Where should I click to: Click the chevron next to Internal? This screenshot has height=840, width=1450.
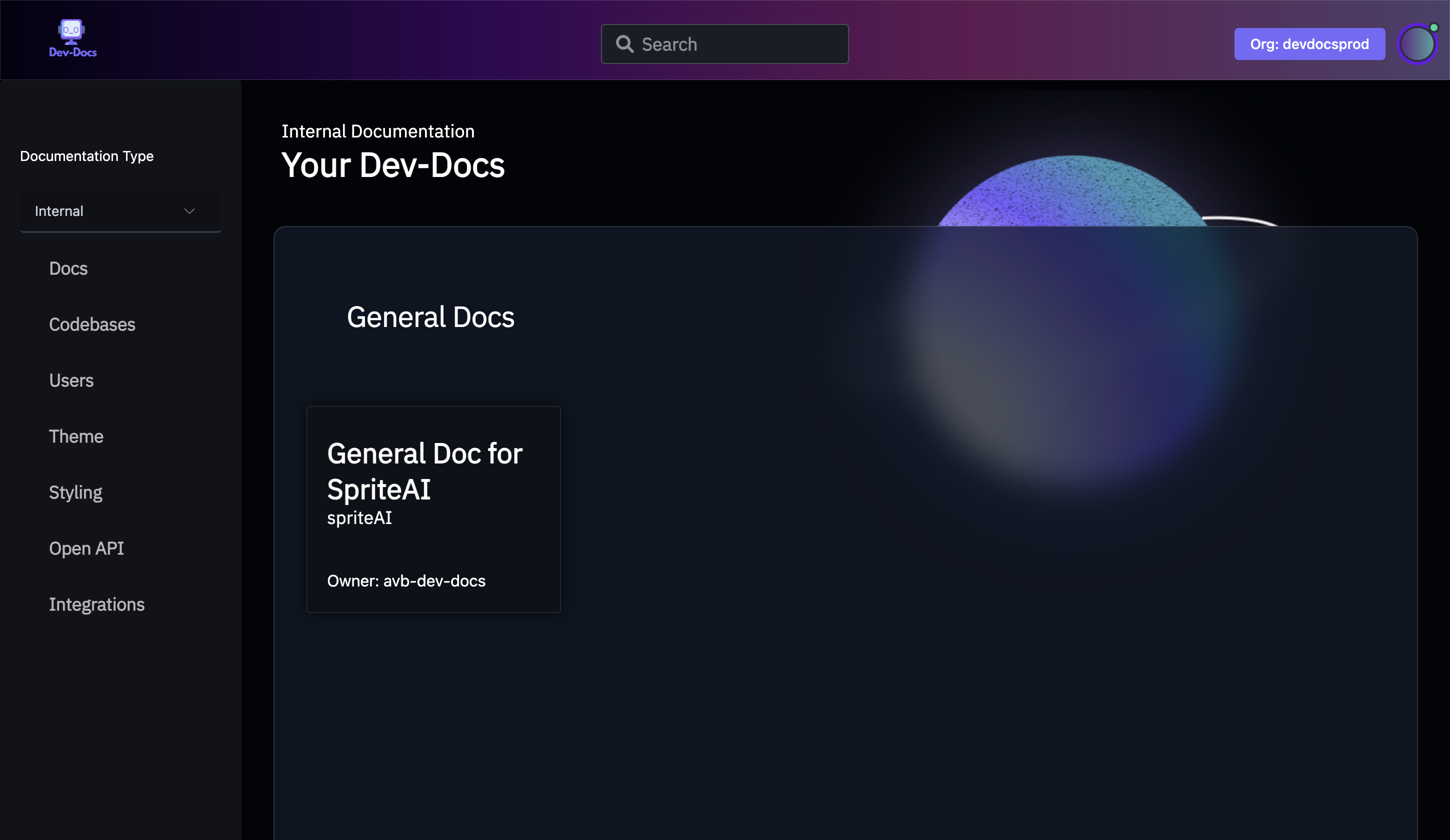[x=189, y=210]
